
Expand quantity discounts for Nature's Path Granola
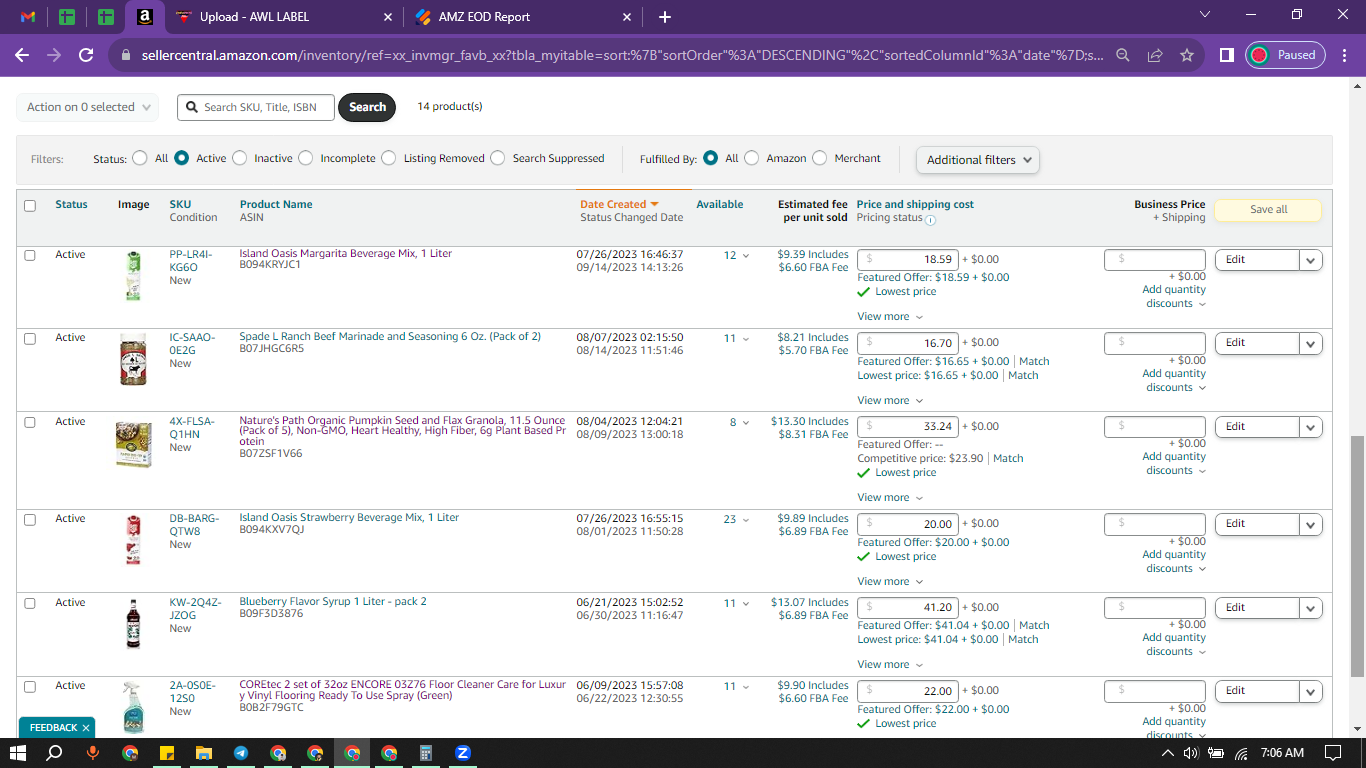click(x=1174, y=464)
